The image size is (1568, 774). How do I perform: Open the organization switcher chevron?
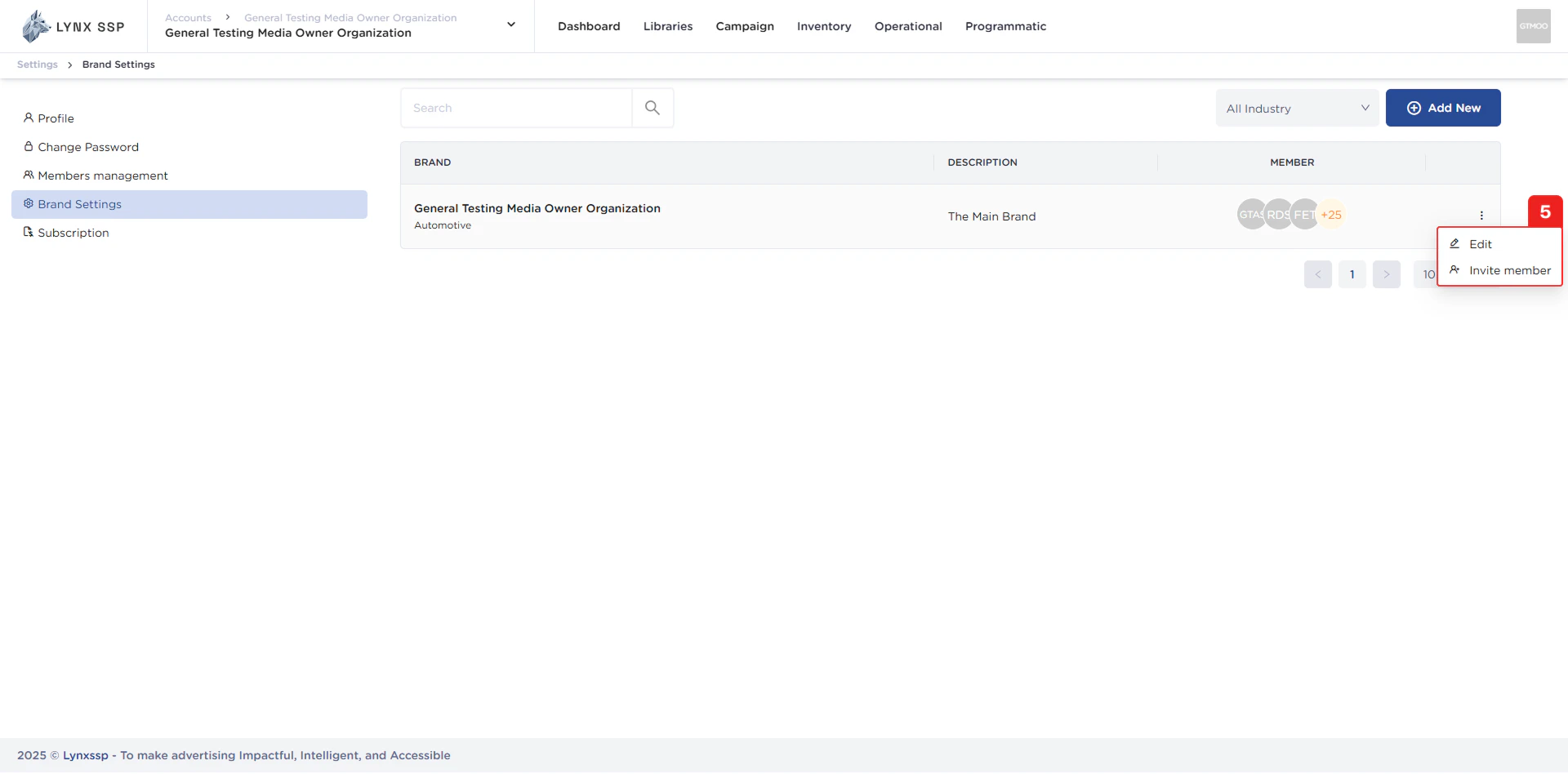(511, 24)
